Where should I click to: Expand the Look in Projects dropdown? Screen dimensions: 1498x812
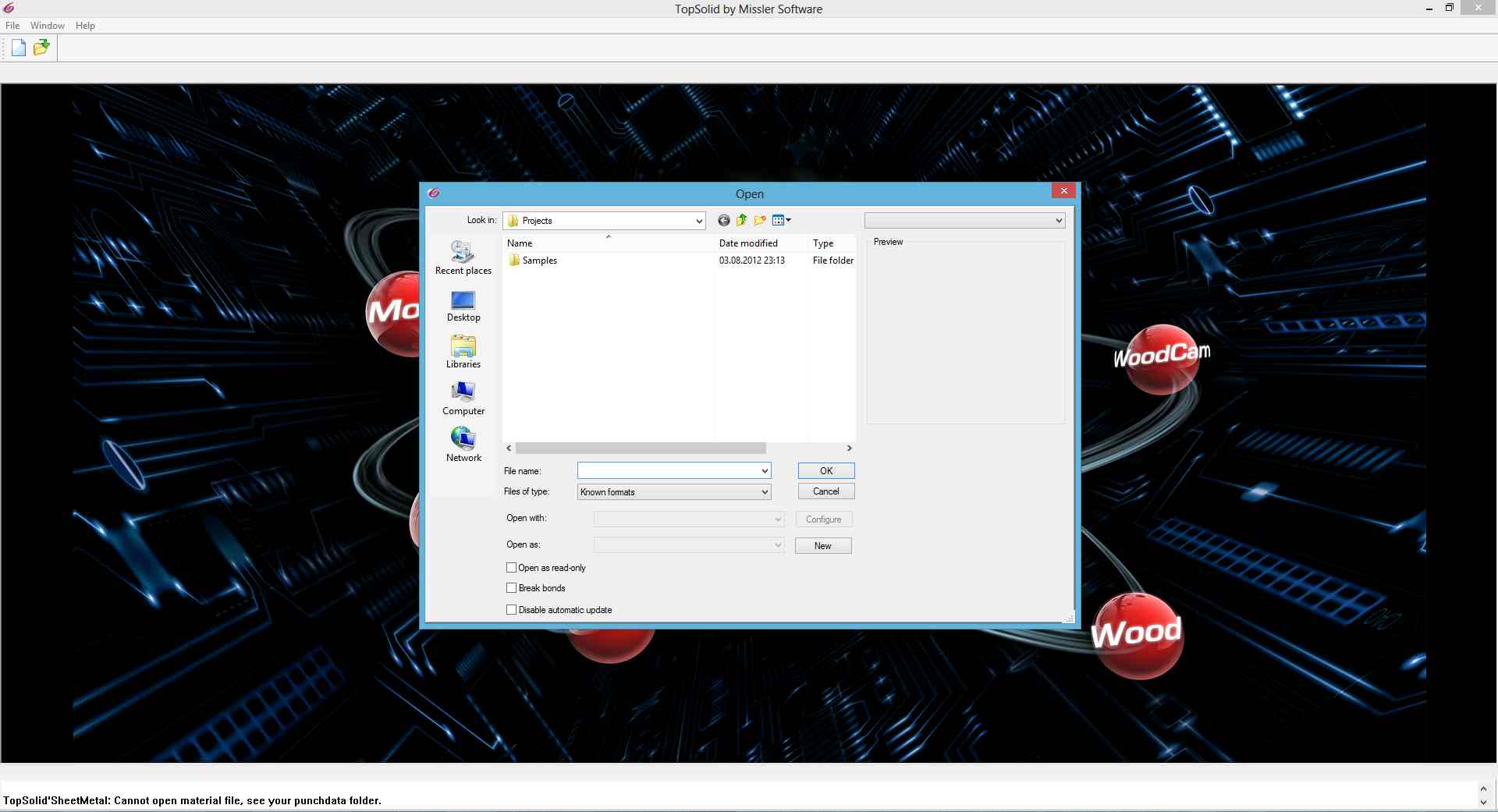pos(698,221)
